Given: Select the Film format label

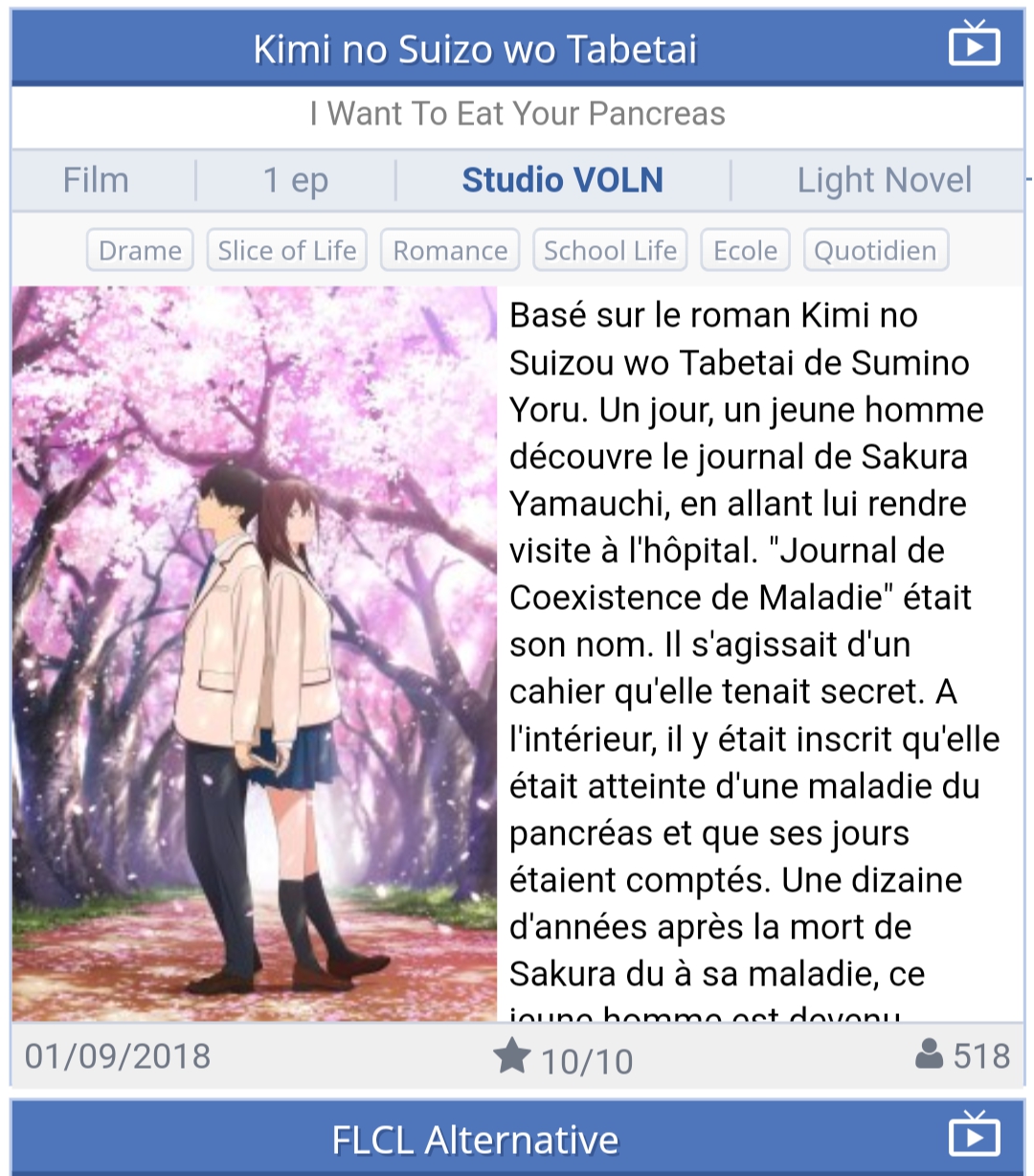Looking at the screenshot, I should [96, 180].
